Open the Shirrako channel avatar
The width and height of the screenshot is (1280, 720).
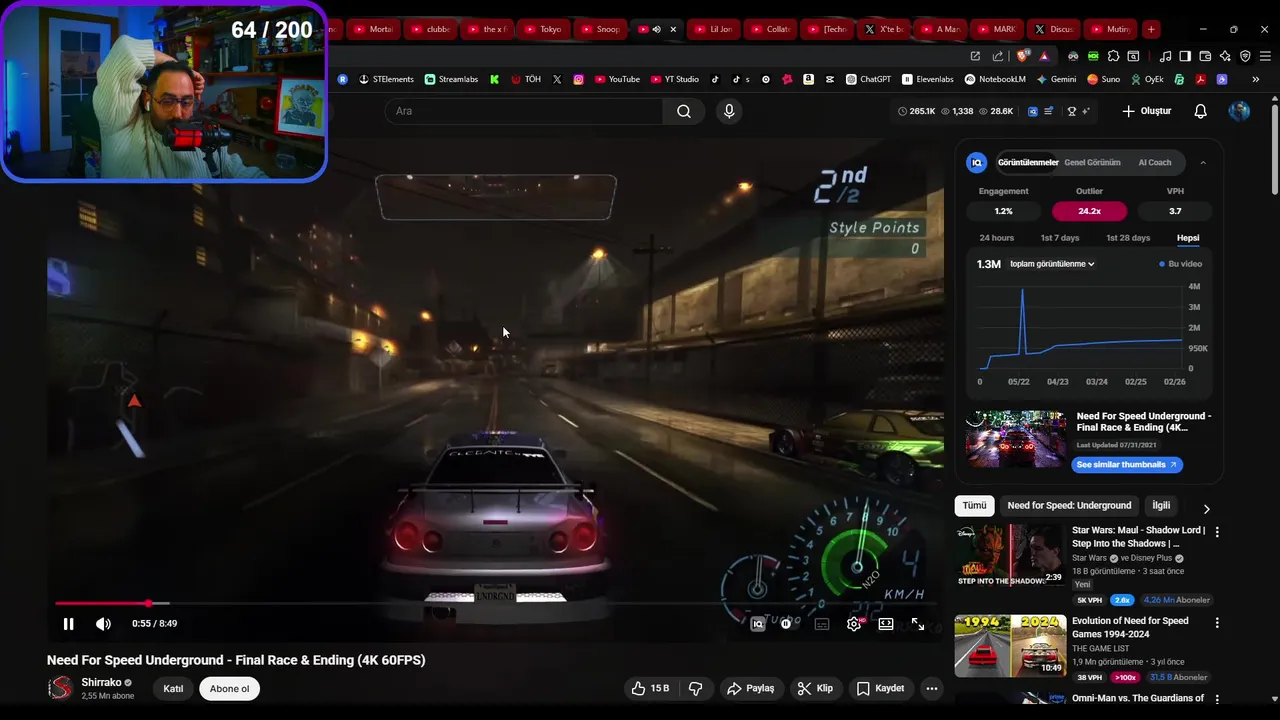pyautogui.click(x=61, y=688)
